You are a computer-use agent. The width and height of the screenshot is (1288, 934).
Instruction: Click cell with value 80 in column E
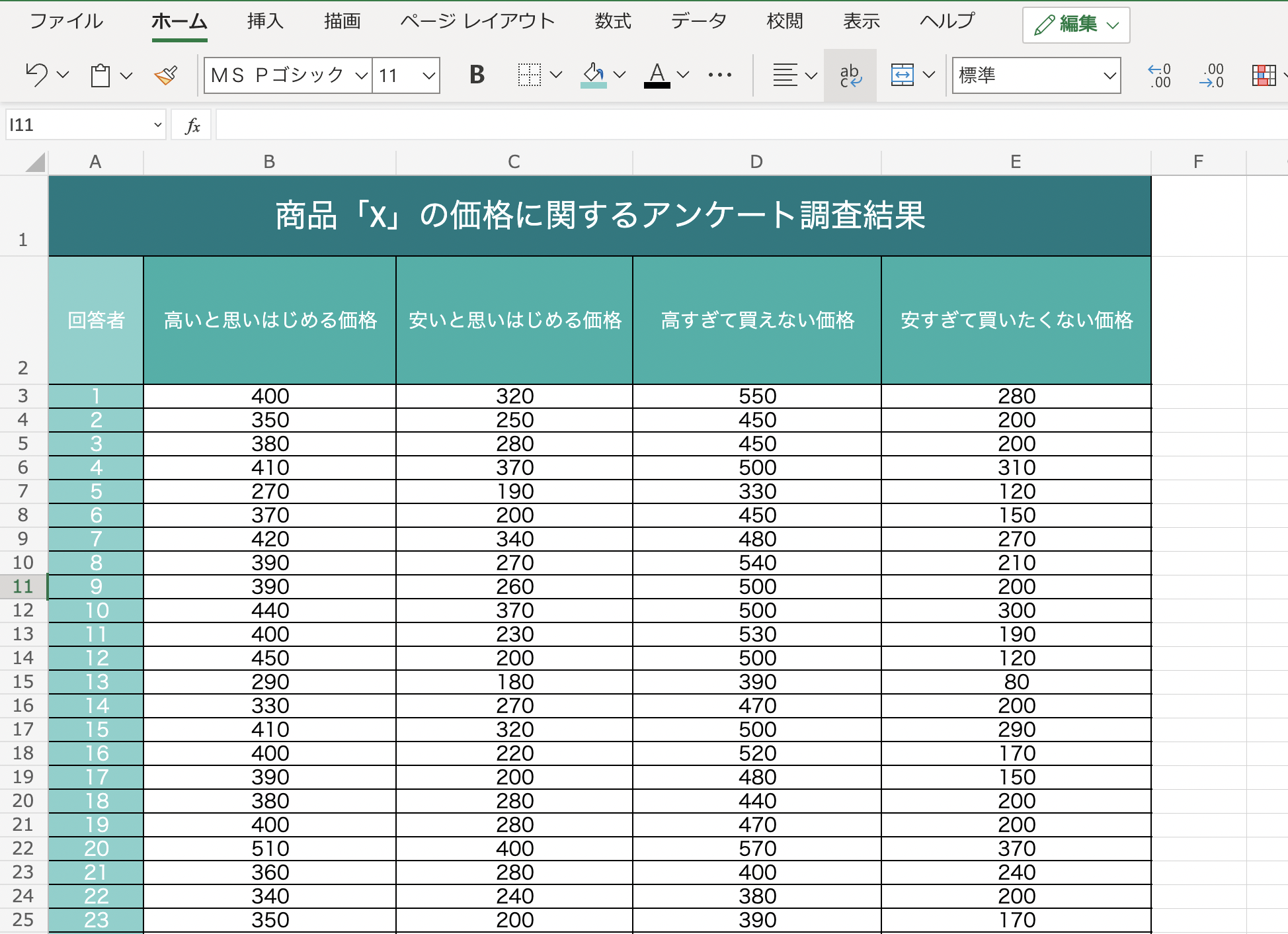click(1016, 682)
